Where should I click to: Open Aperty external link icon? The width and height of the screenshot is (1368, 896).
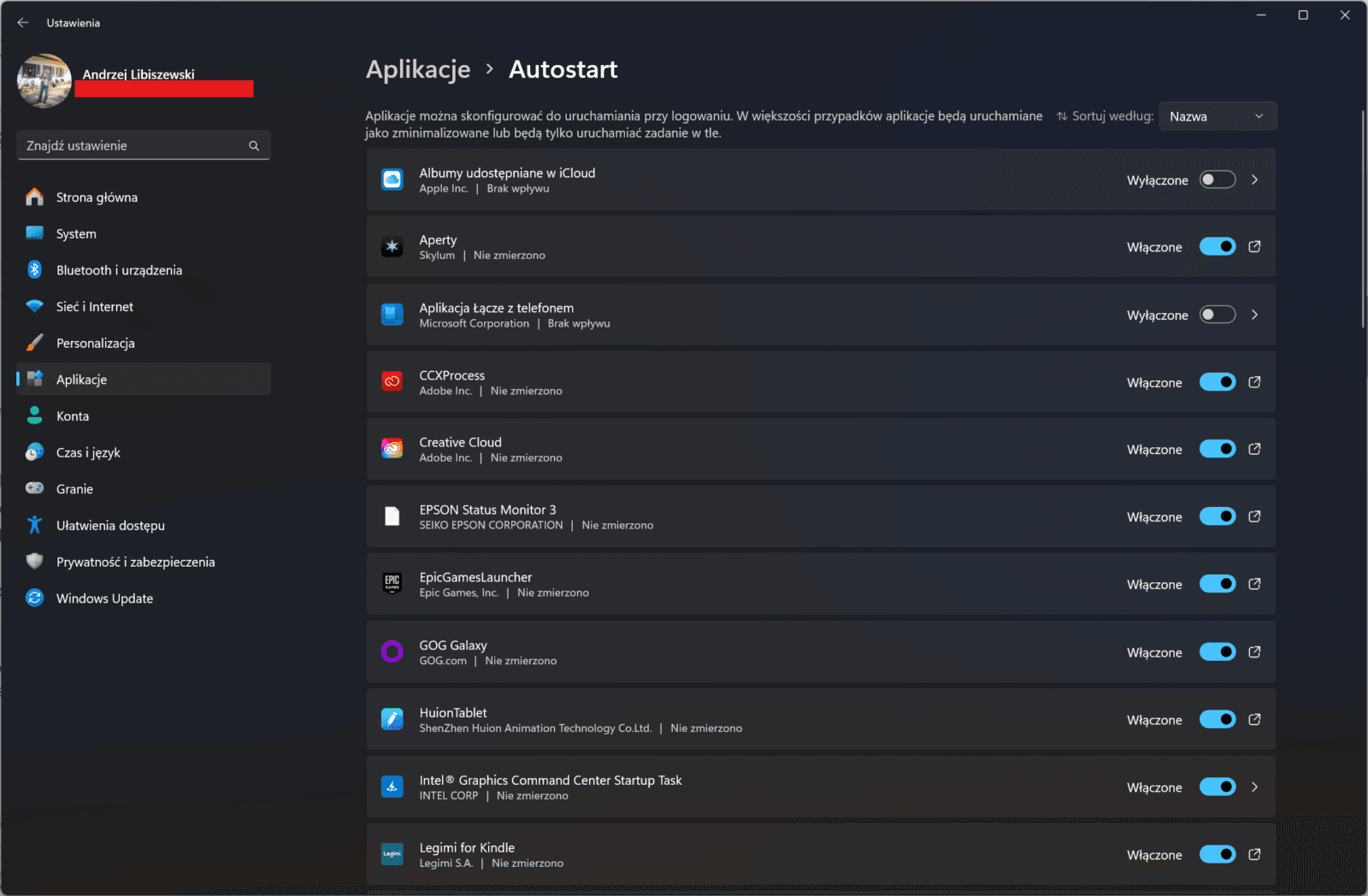(x=1254, y=247)
